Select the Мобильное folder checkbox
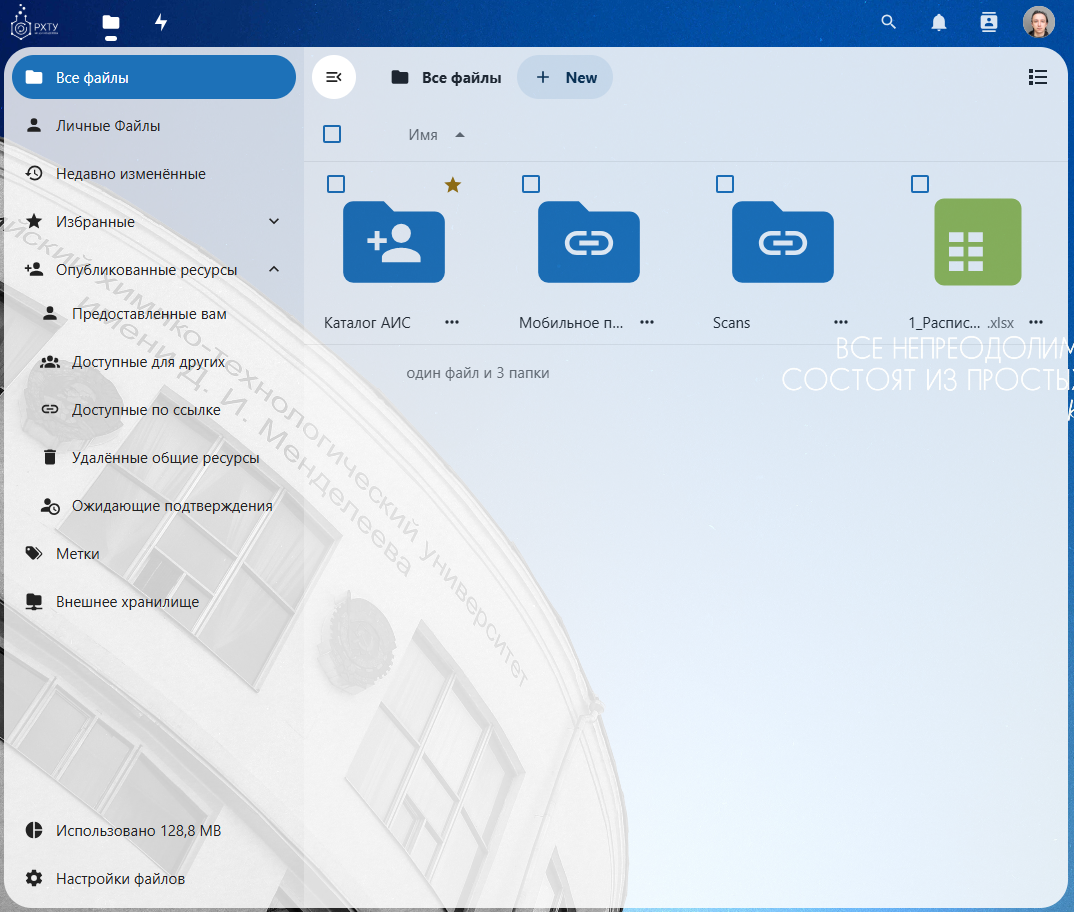Image resolution: width=1074 pixels, height=912 pixels. [531, 184]
